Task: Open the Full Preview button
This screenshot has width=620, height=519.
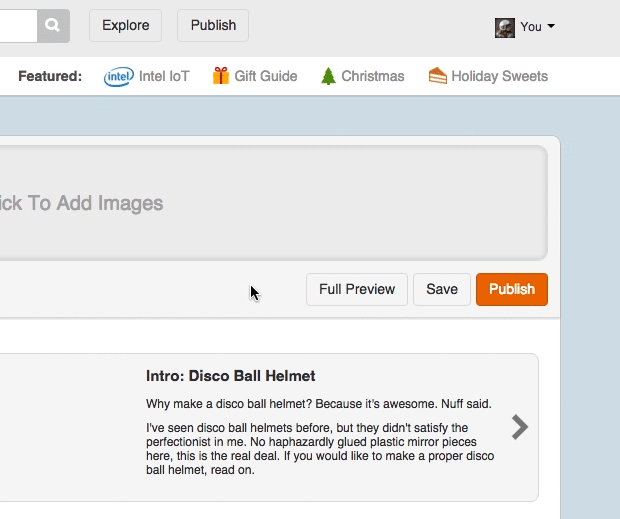Action: click(x=357, y=289)
